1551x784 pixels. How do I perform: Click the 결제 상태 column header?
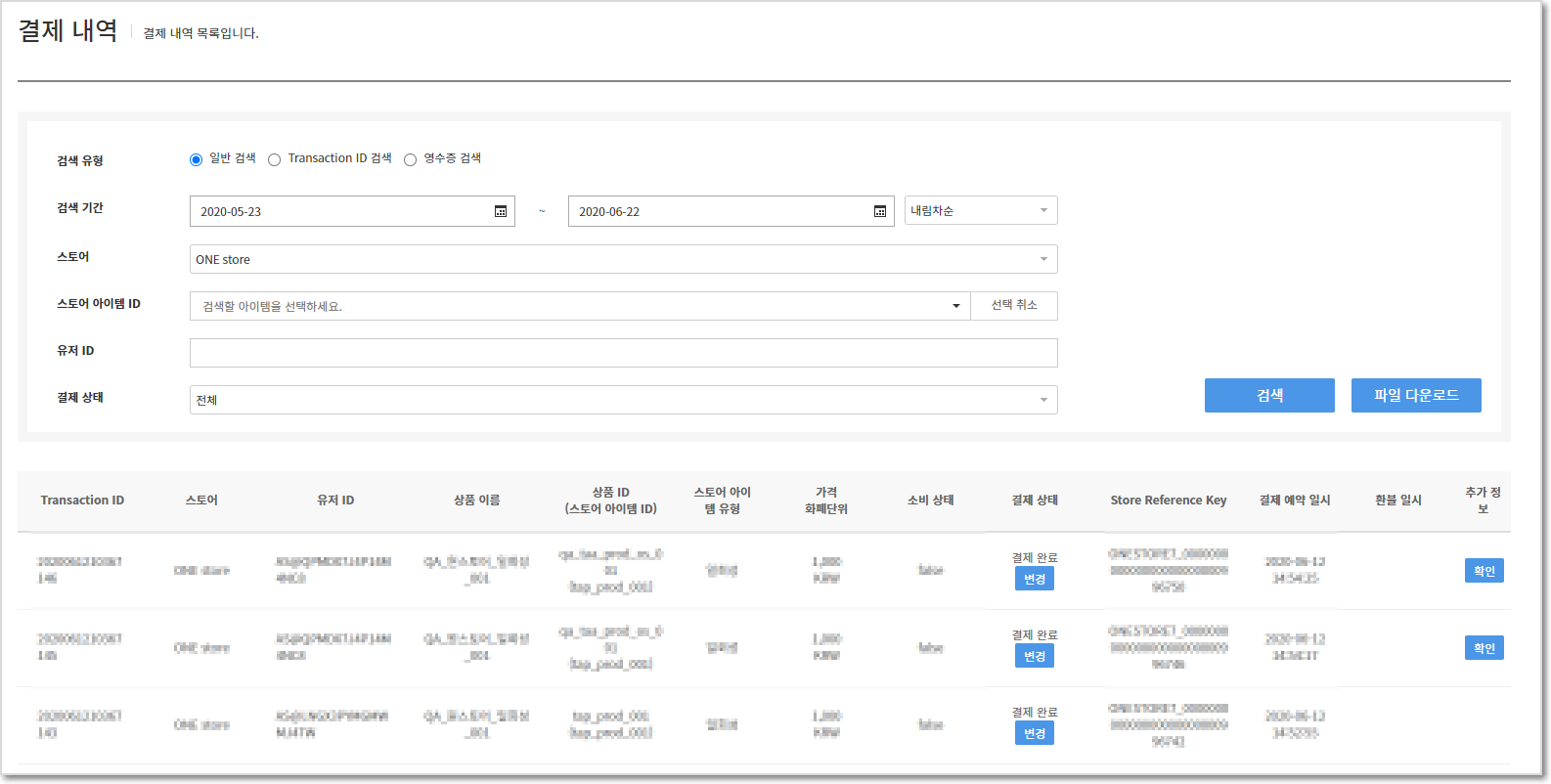point(1035,501)
